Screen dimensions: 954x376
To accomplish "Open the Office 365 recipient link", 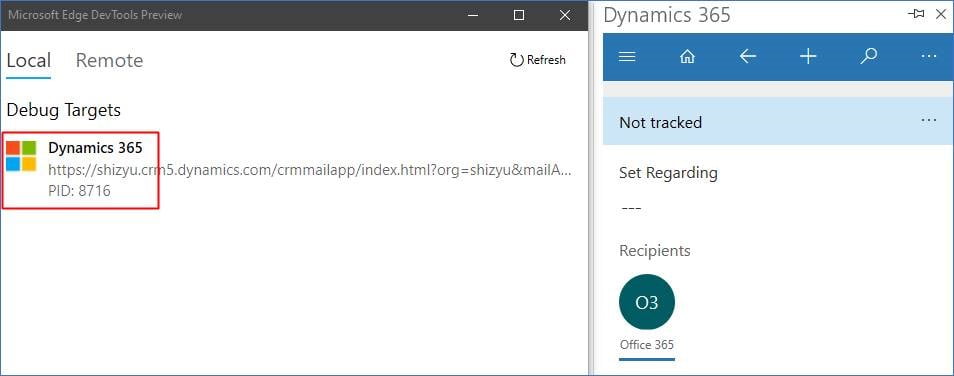I will coord(647,345).
